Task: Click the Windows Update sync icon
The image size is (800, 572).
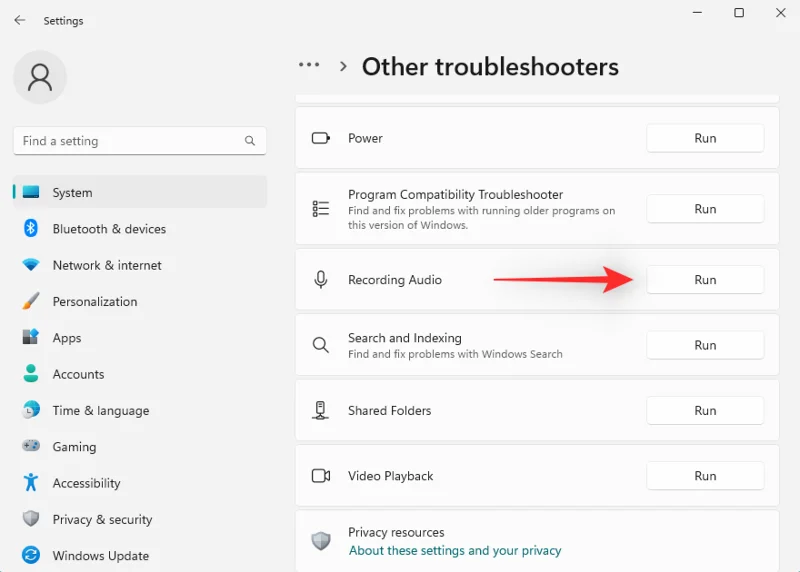Action: 31,555
